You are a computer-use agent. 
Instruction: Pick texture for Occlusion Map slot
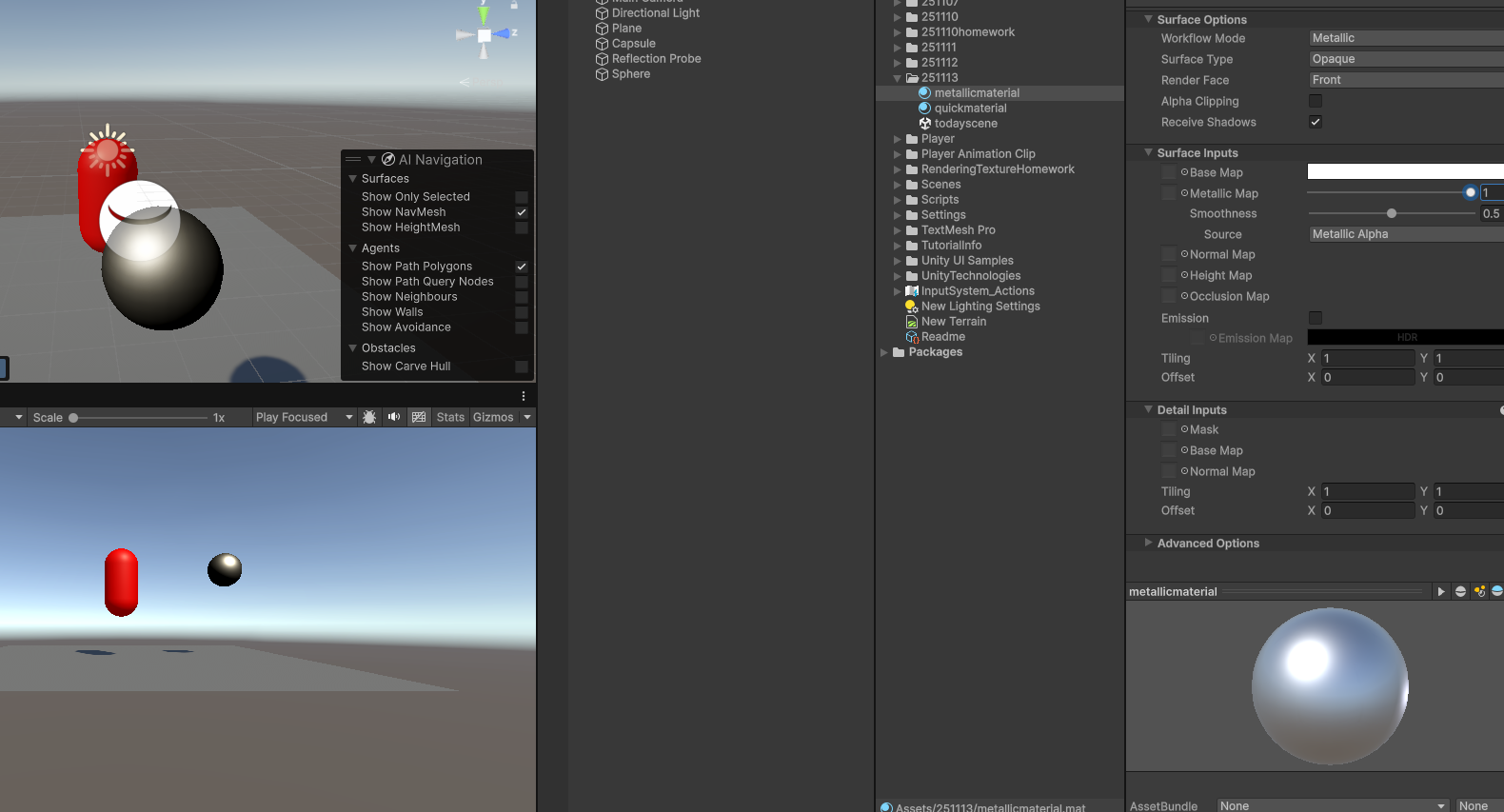[x=1184, y=296]
